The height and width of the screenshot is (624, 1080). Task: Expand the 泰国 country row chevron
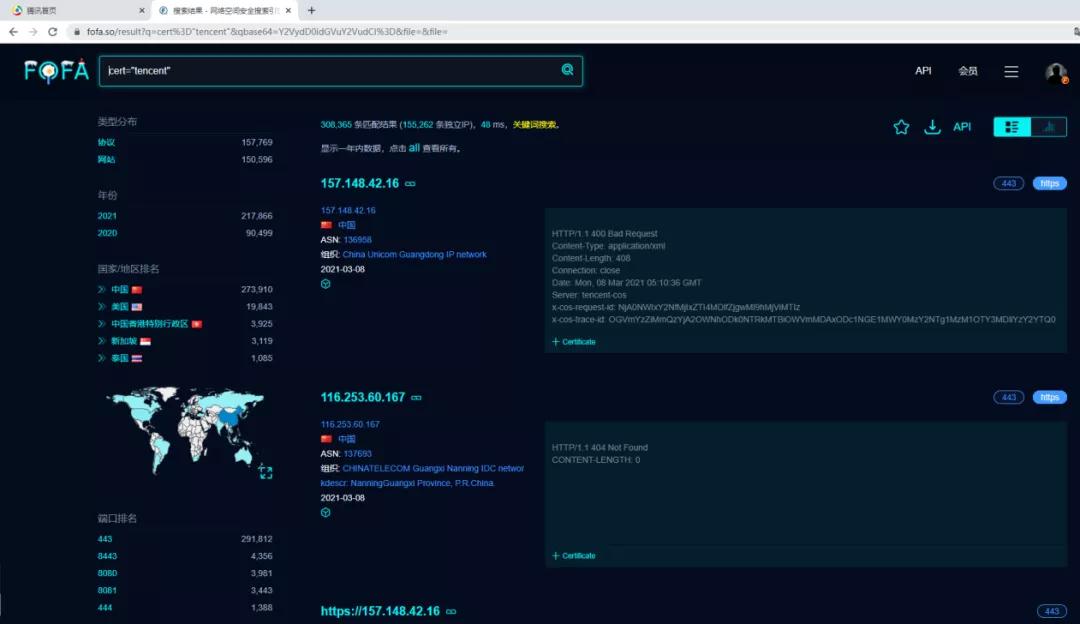point(102,358)
